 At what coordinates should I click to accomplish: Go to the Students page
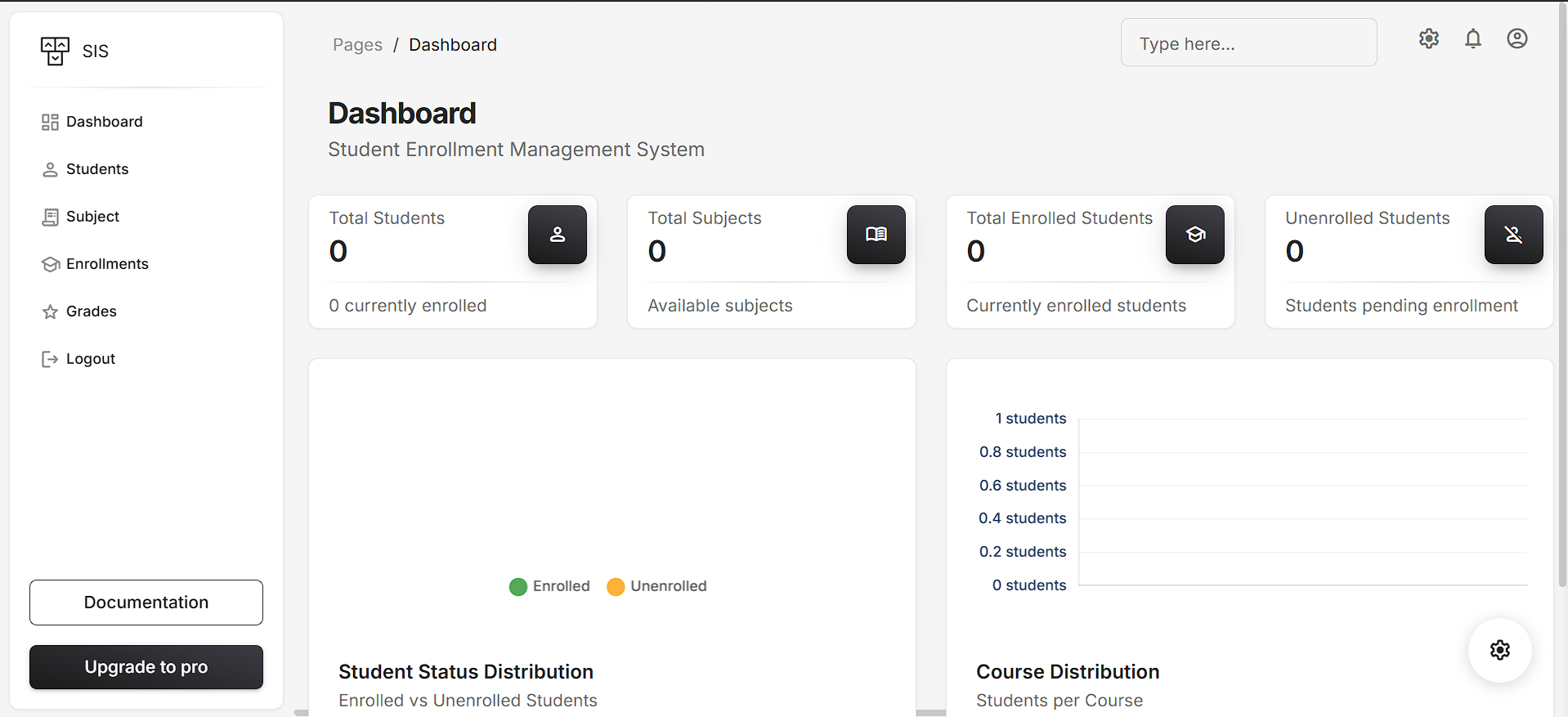tap(147, 169)
